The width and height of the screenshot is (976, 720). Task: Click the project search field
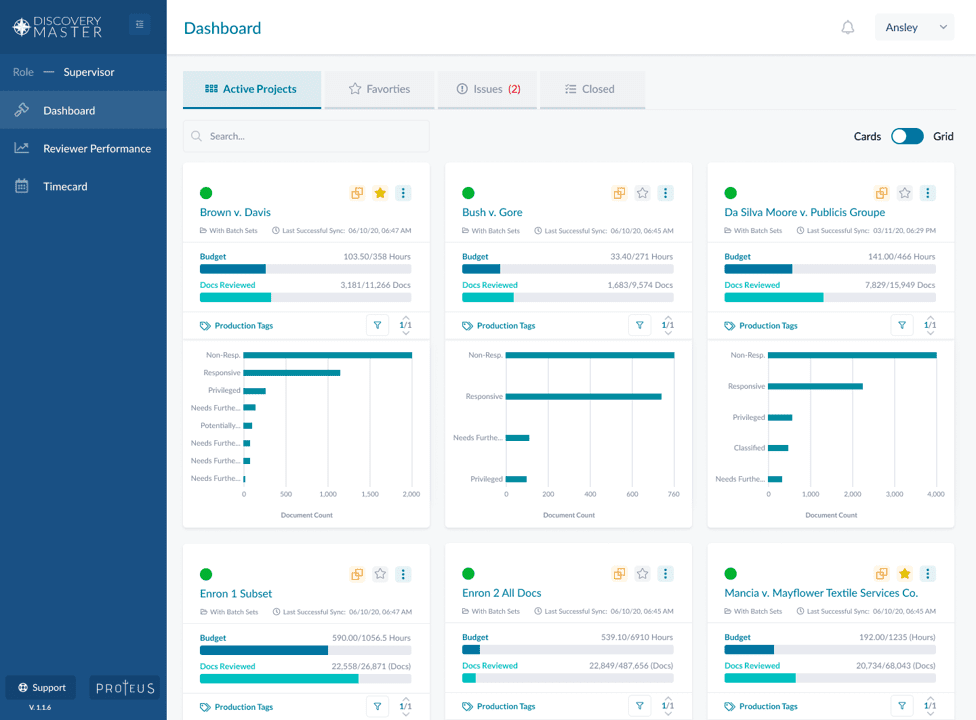coord(306,136)
